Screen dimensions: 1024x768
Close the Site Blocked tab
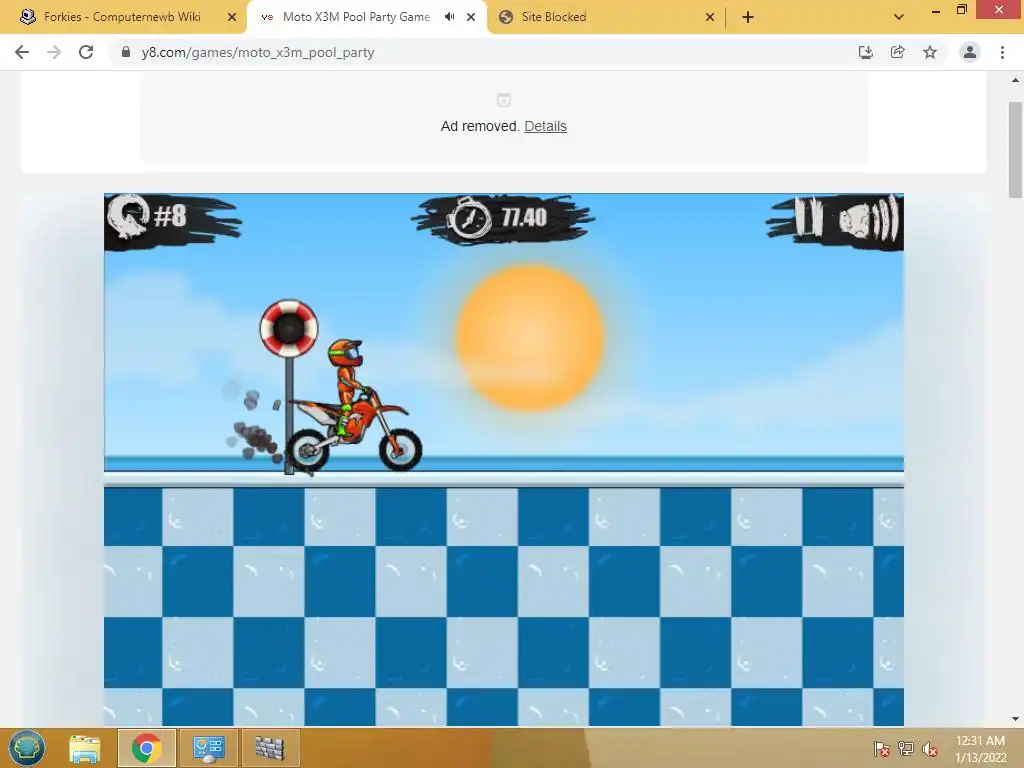point(710,17)
